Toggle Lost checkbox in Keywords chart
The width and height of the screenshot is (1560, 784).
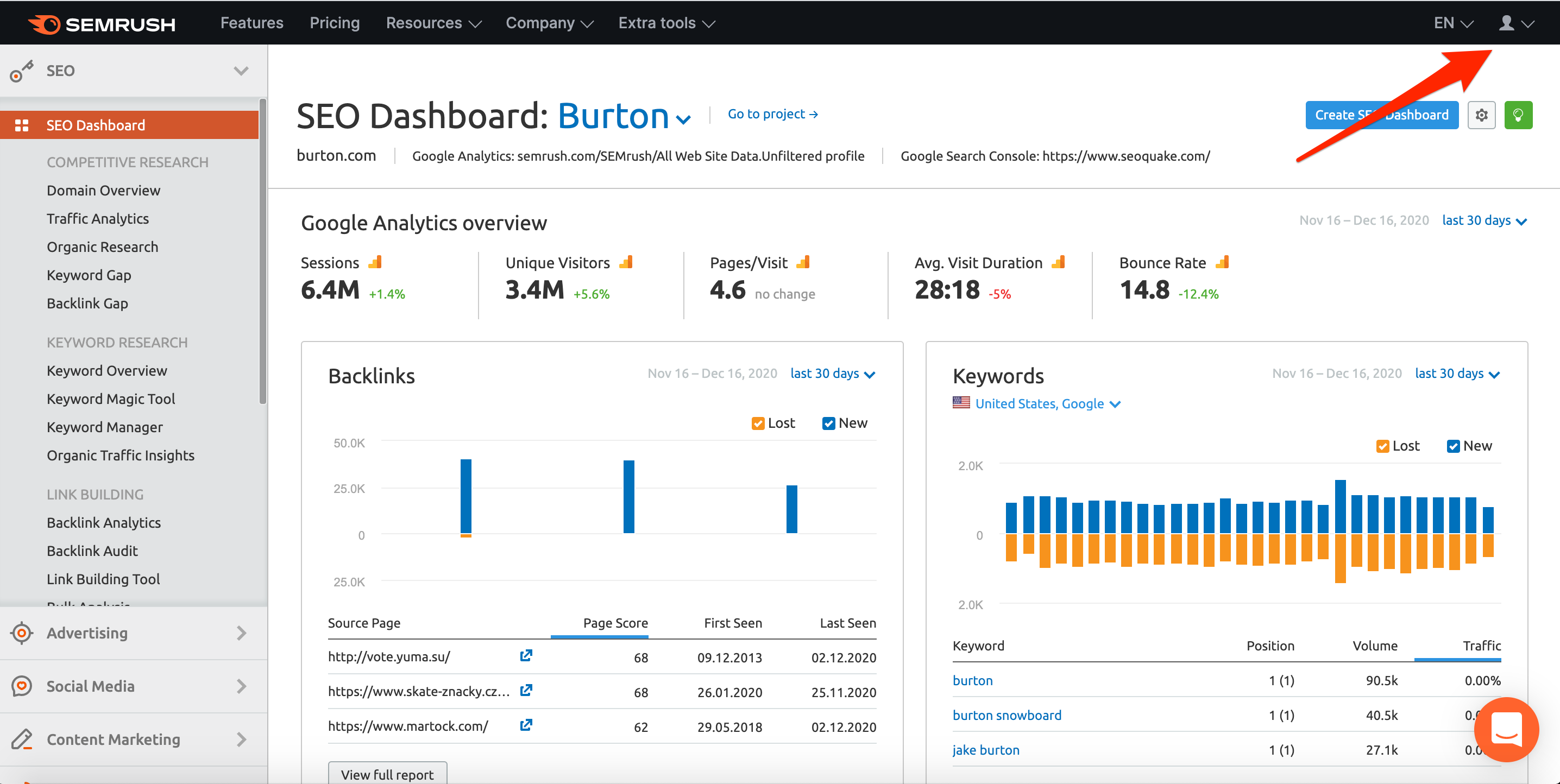click(x=1382, y=446)
